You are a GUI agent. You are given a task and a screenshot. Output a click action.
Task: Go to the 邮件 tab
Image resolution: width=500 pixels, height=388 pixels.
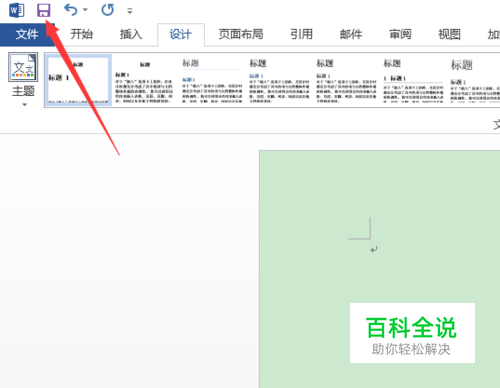(x=351, y=34)
